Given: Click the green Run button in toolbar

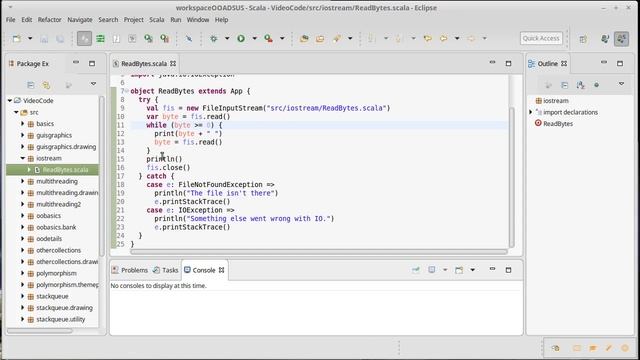Looking at the screenshot, I should point(241,38).
